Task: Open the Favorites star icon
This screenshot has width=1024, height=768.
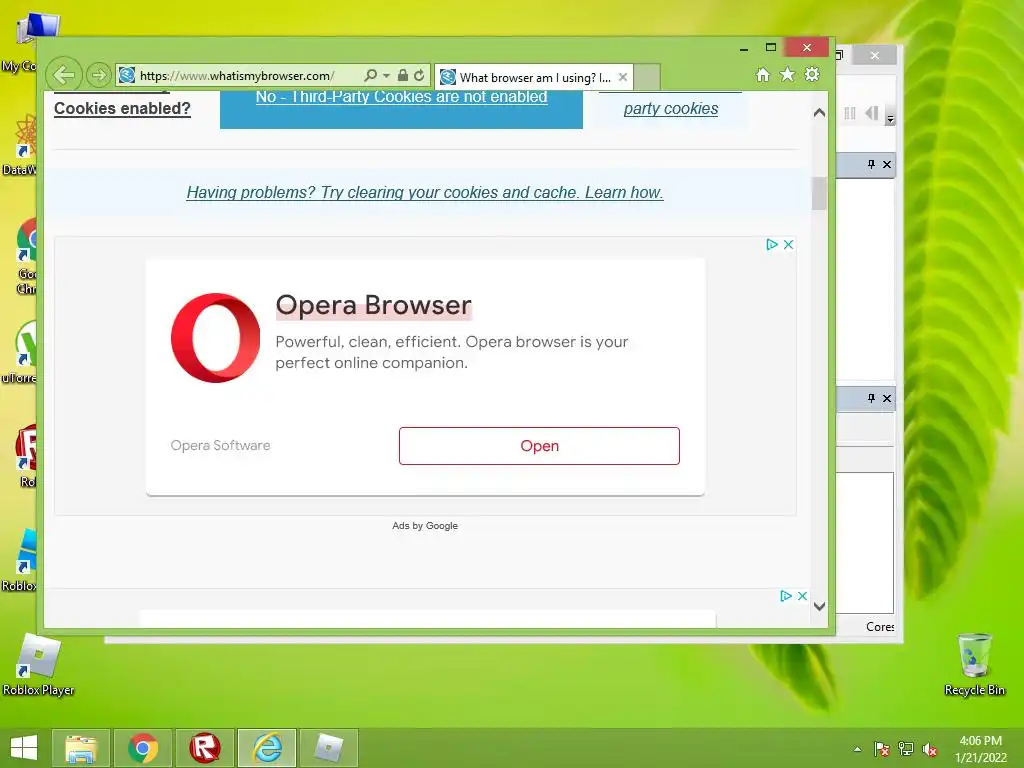Action: tap(788, 75)
